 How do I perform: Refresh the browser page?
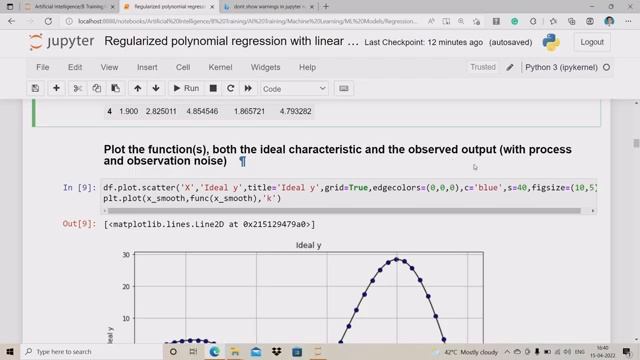tap(48, 21)
